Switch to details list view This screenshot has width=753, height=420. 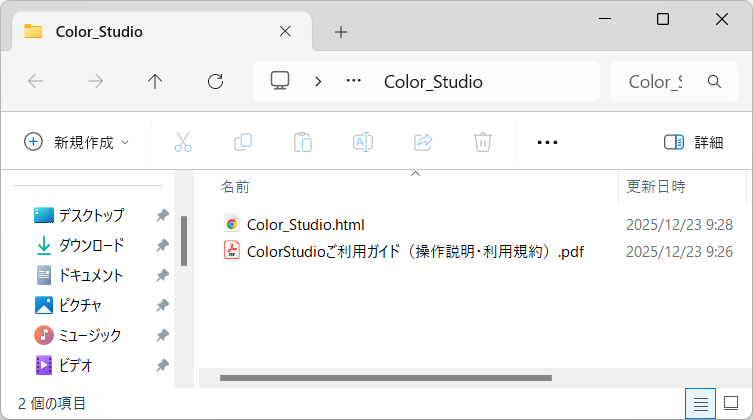(x=701, y=404)
